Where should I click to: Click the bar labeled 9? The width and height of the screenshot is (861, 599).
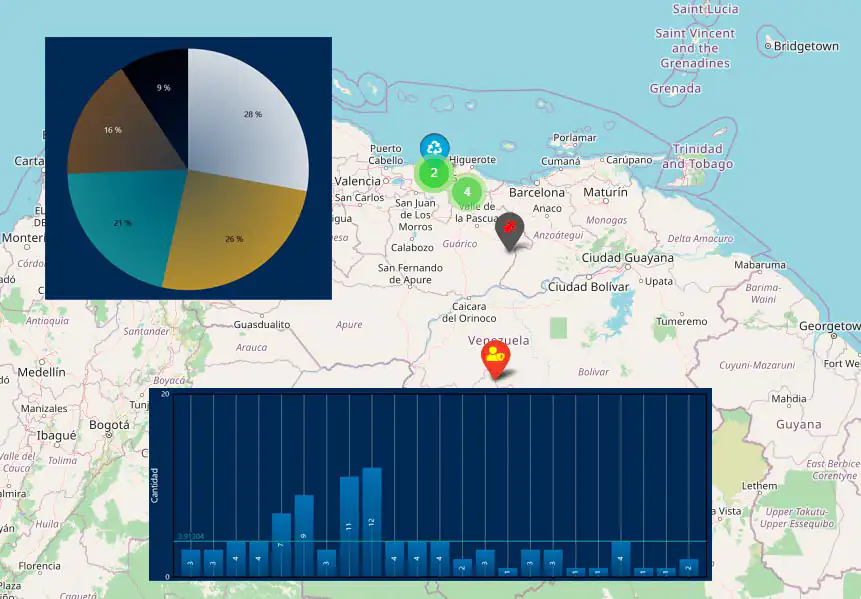[x=304, y=535]
